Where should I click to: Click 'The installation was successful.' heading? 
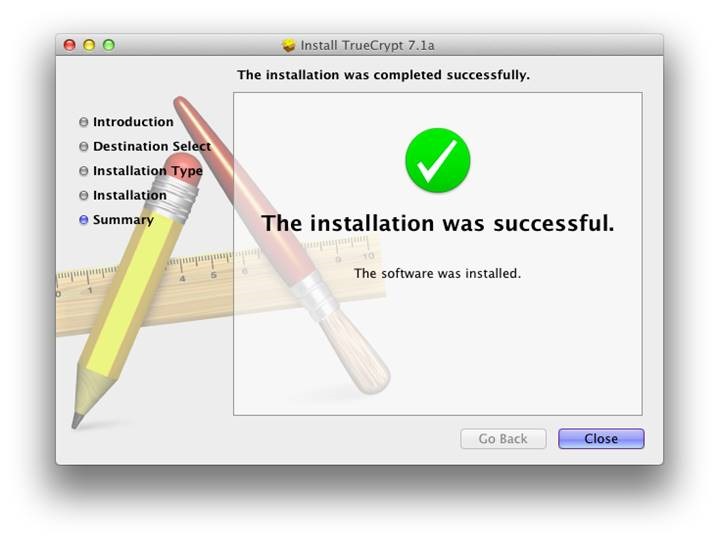coord(438,223)
